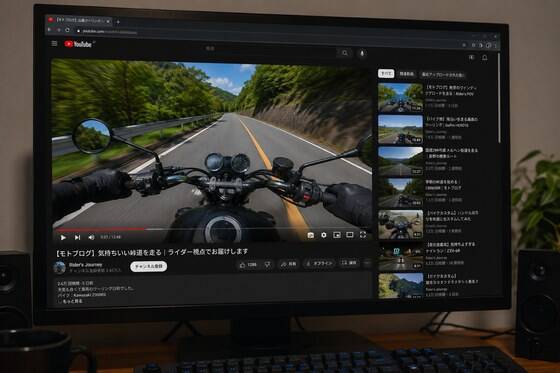
Task: Expand description with もっと見る
Action: [x=72, y=301]
